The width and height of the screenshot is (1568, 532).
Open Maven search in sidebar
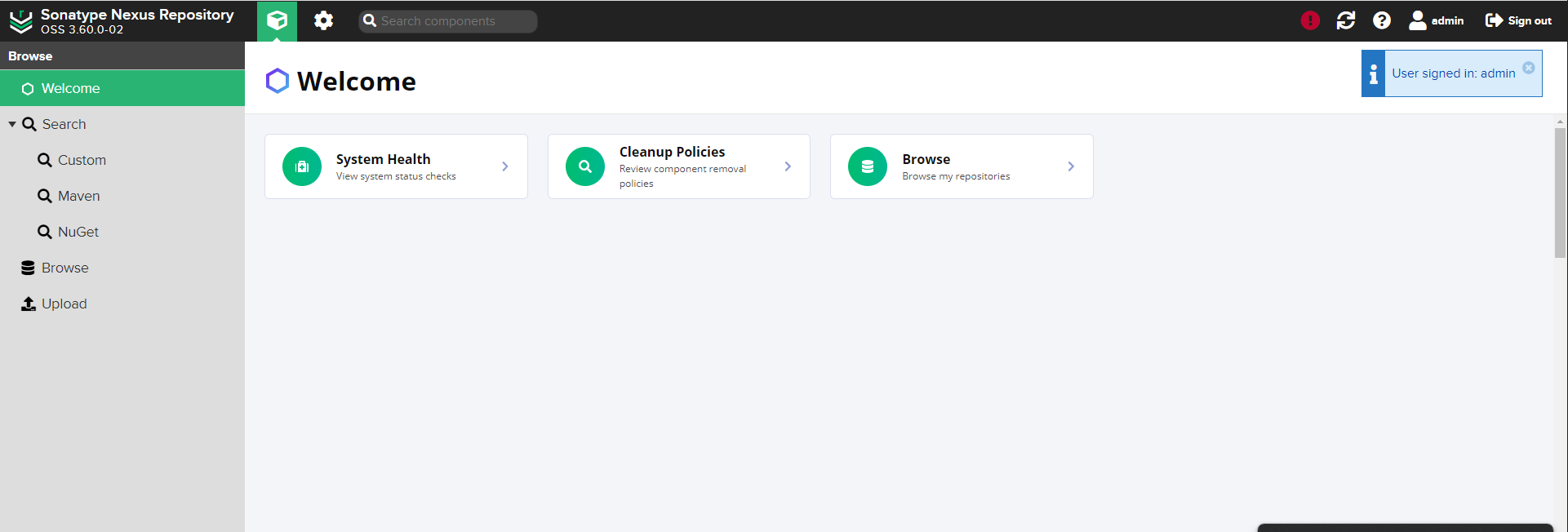[x=78, y=196]
